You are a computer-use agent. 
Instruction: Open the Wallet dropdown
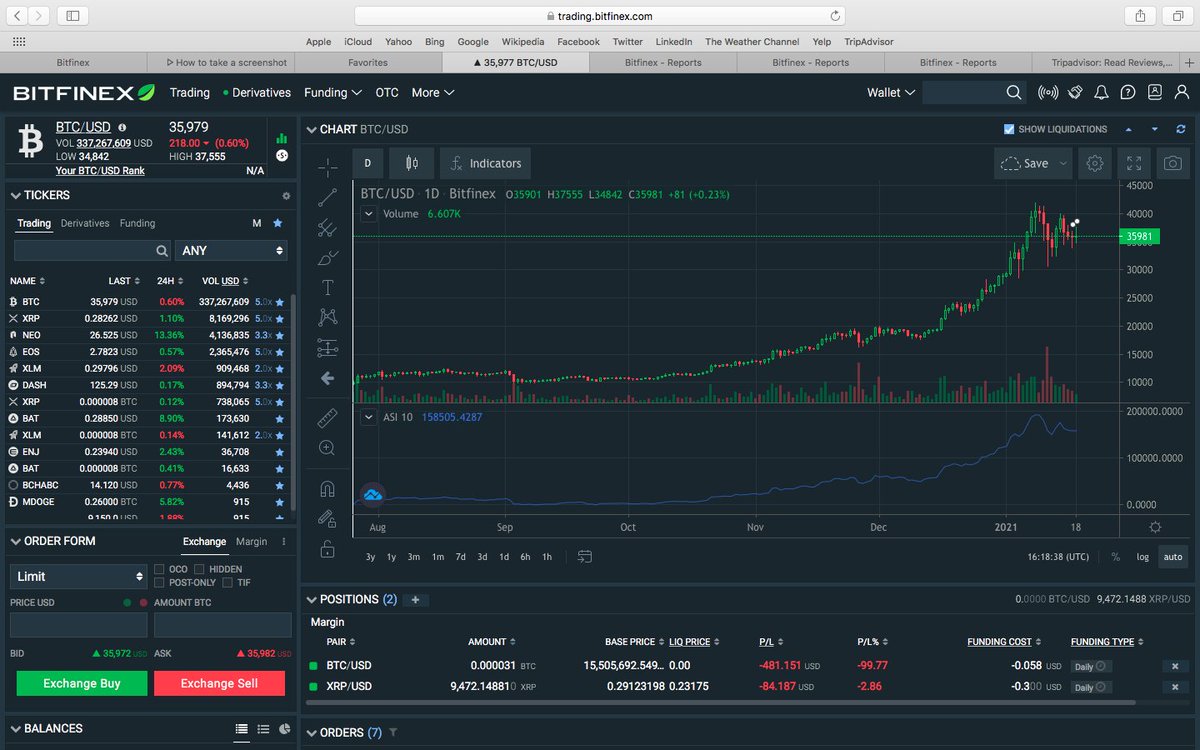click(x=890, y=92)
